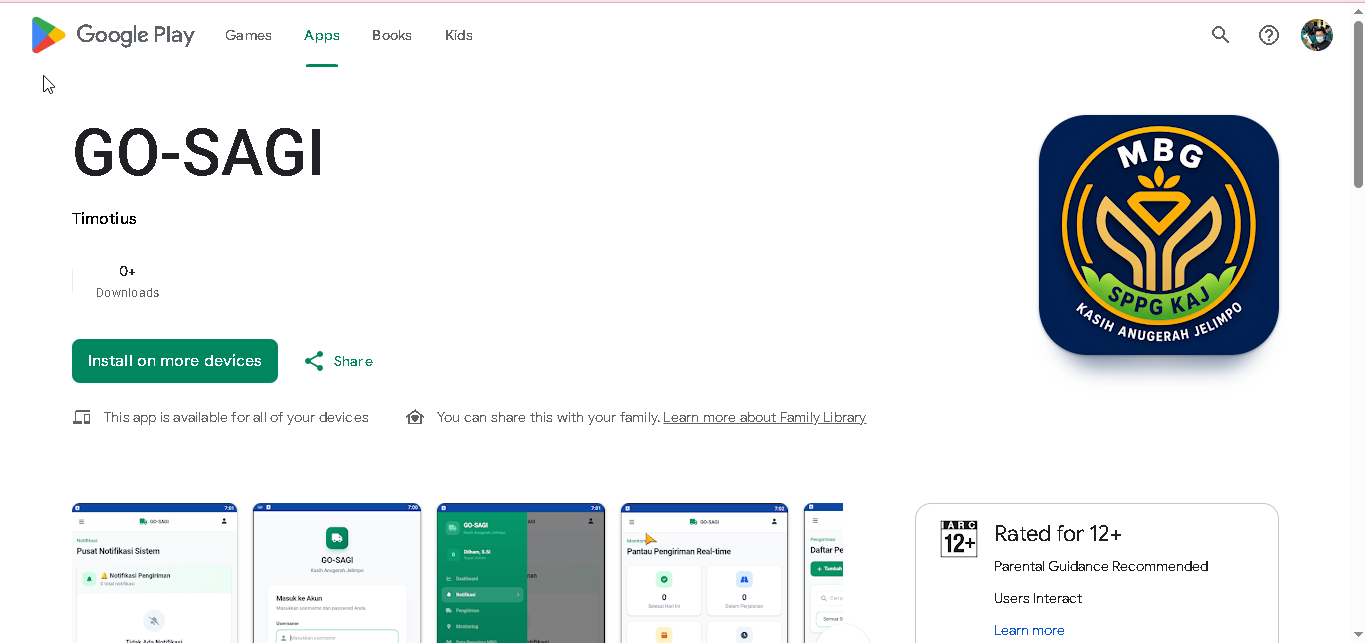
Task: Click the Share icon
Action: point(314,361)
